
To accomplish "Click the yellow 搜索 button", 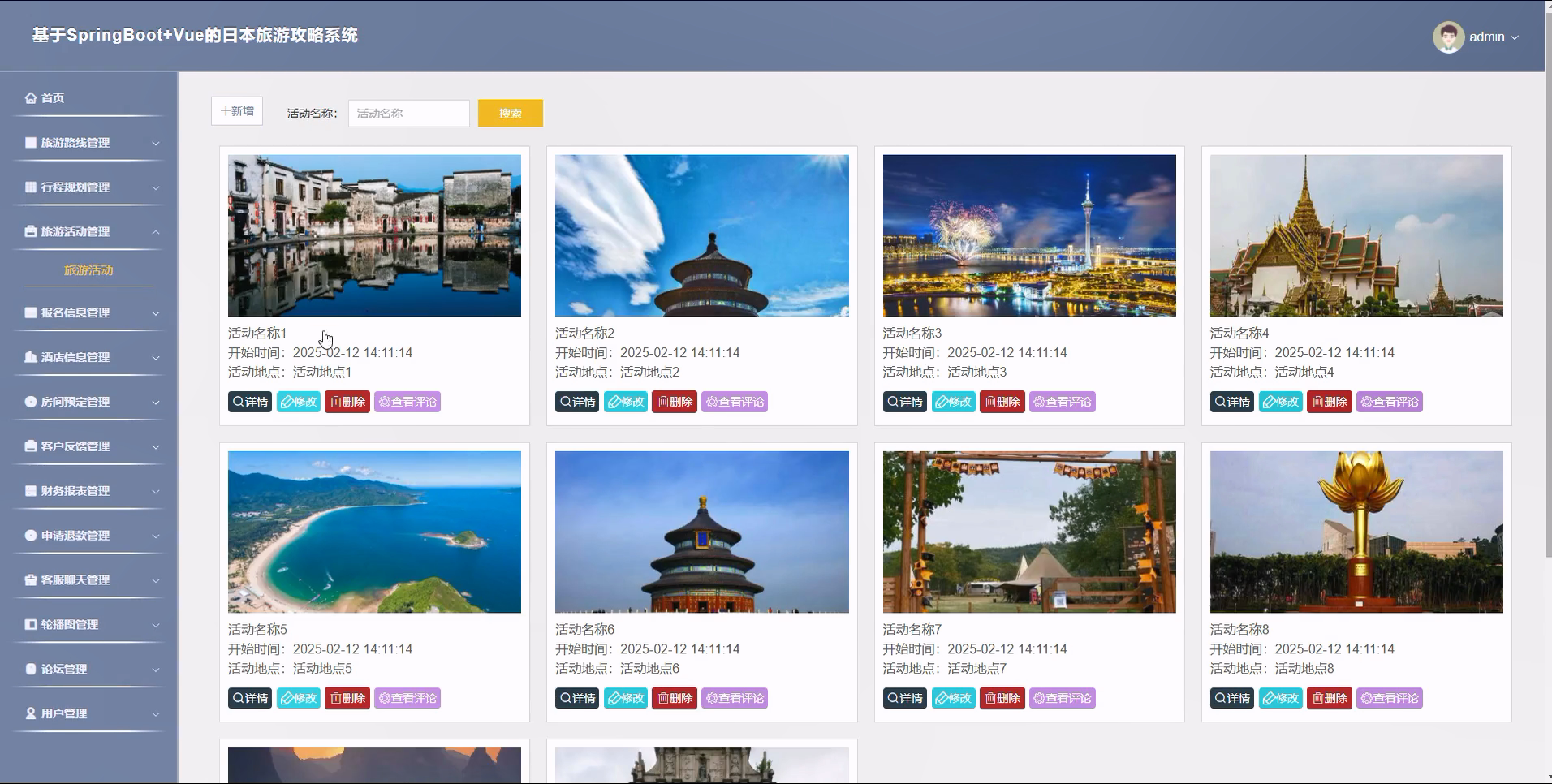I will (511, 114).
